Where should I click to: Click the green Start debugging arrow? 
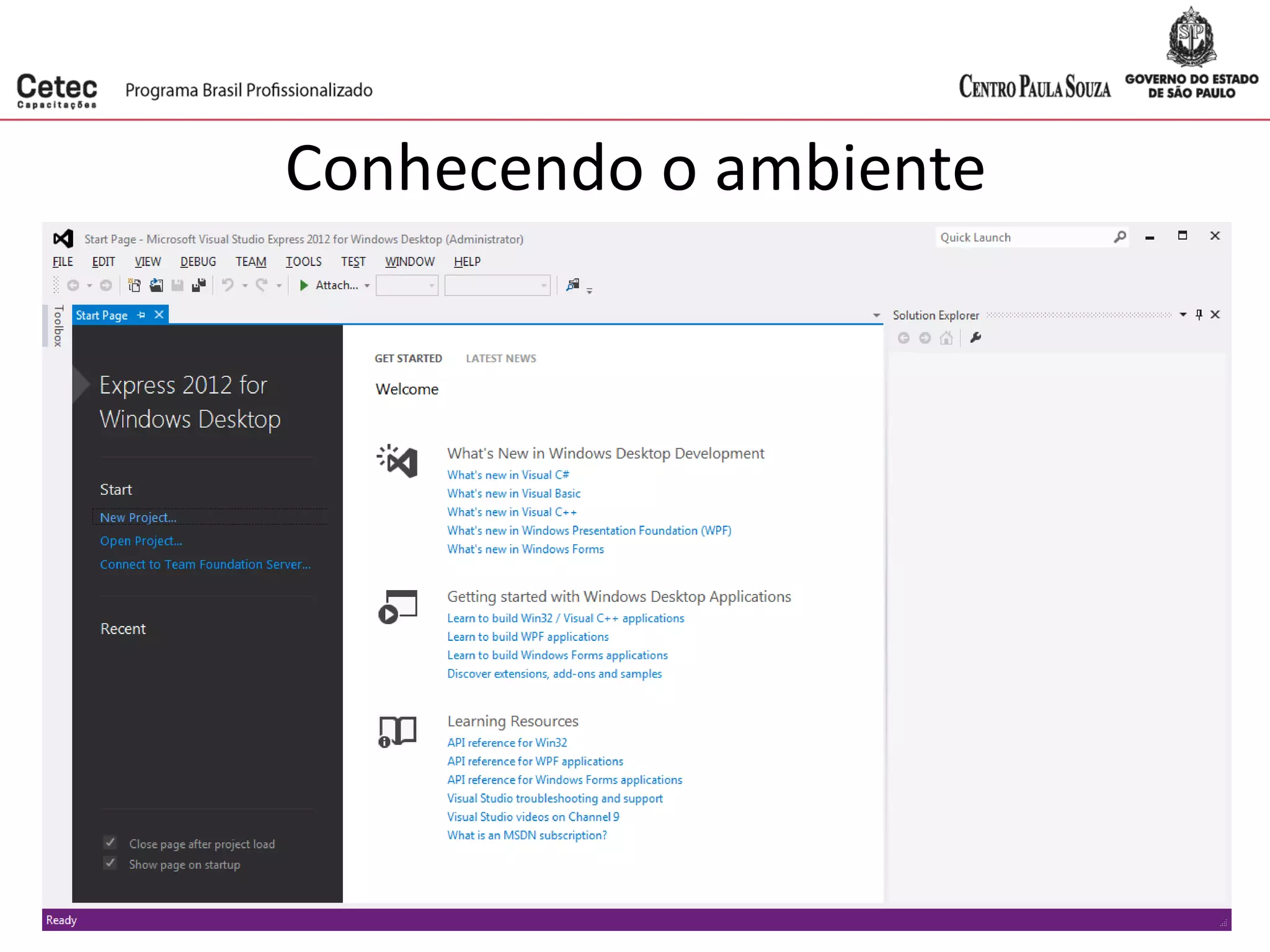[304, 285]
